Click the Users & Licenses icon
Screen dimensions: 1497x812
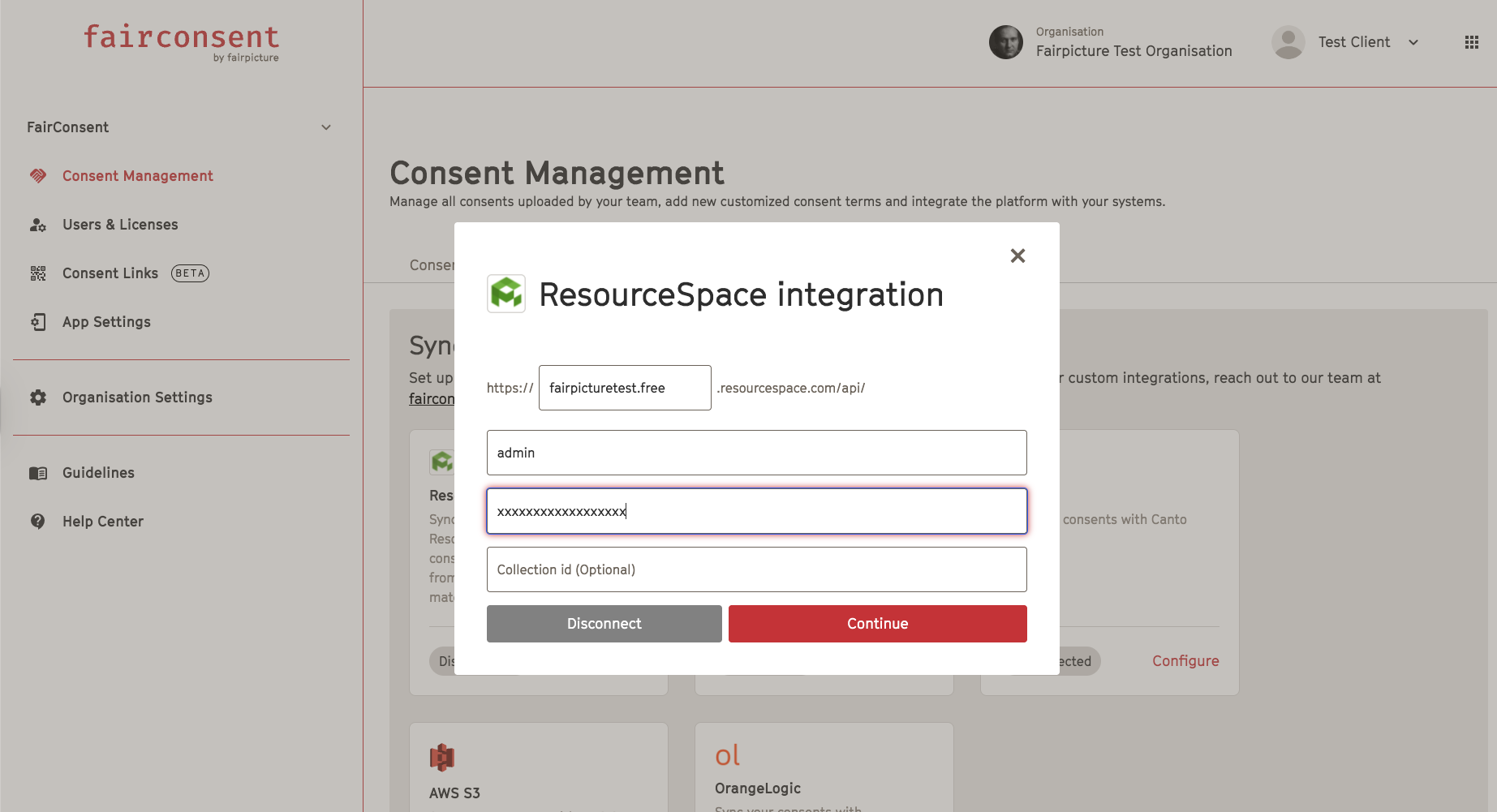point(38,225)
